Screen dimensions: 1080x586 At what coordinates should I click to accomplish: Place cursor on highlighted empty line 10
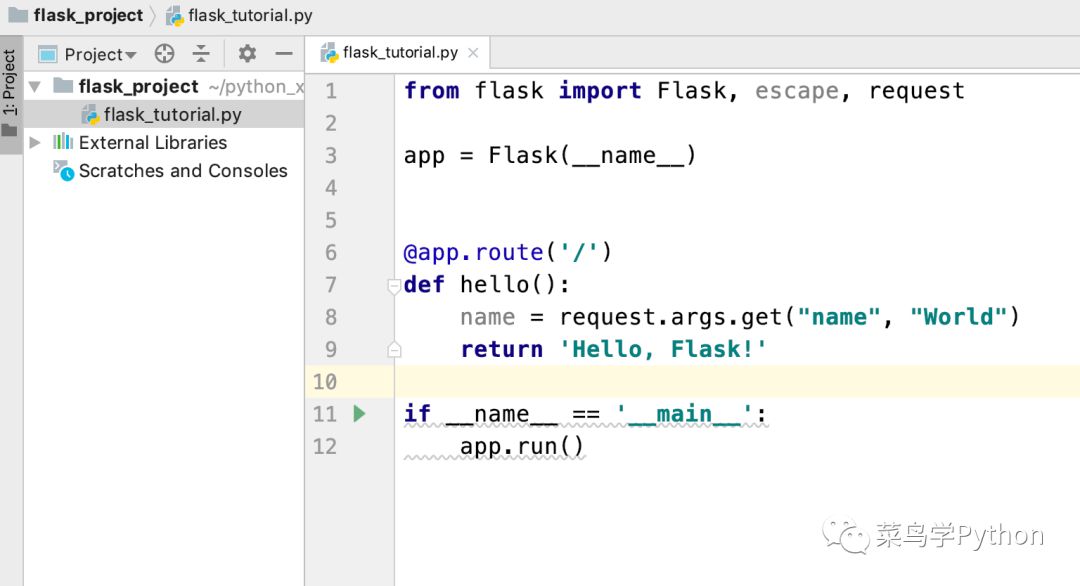point(700,382)
